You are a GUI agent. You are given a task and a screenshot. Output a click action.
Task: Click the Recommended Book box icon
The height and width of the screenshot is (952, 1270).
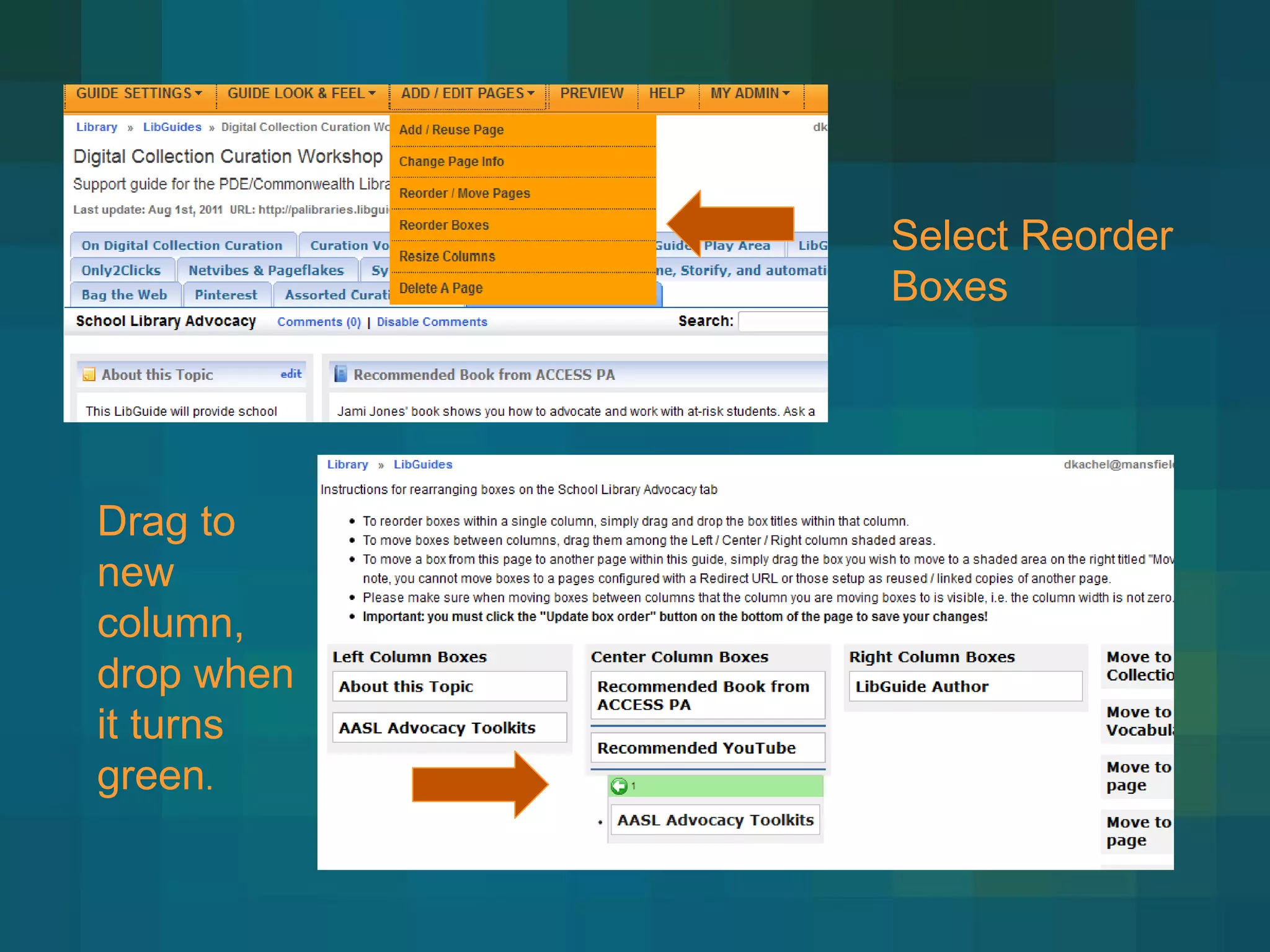click(340, 374)
